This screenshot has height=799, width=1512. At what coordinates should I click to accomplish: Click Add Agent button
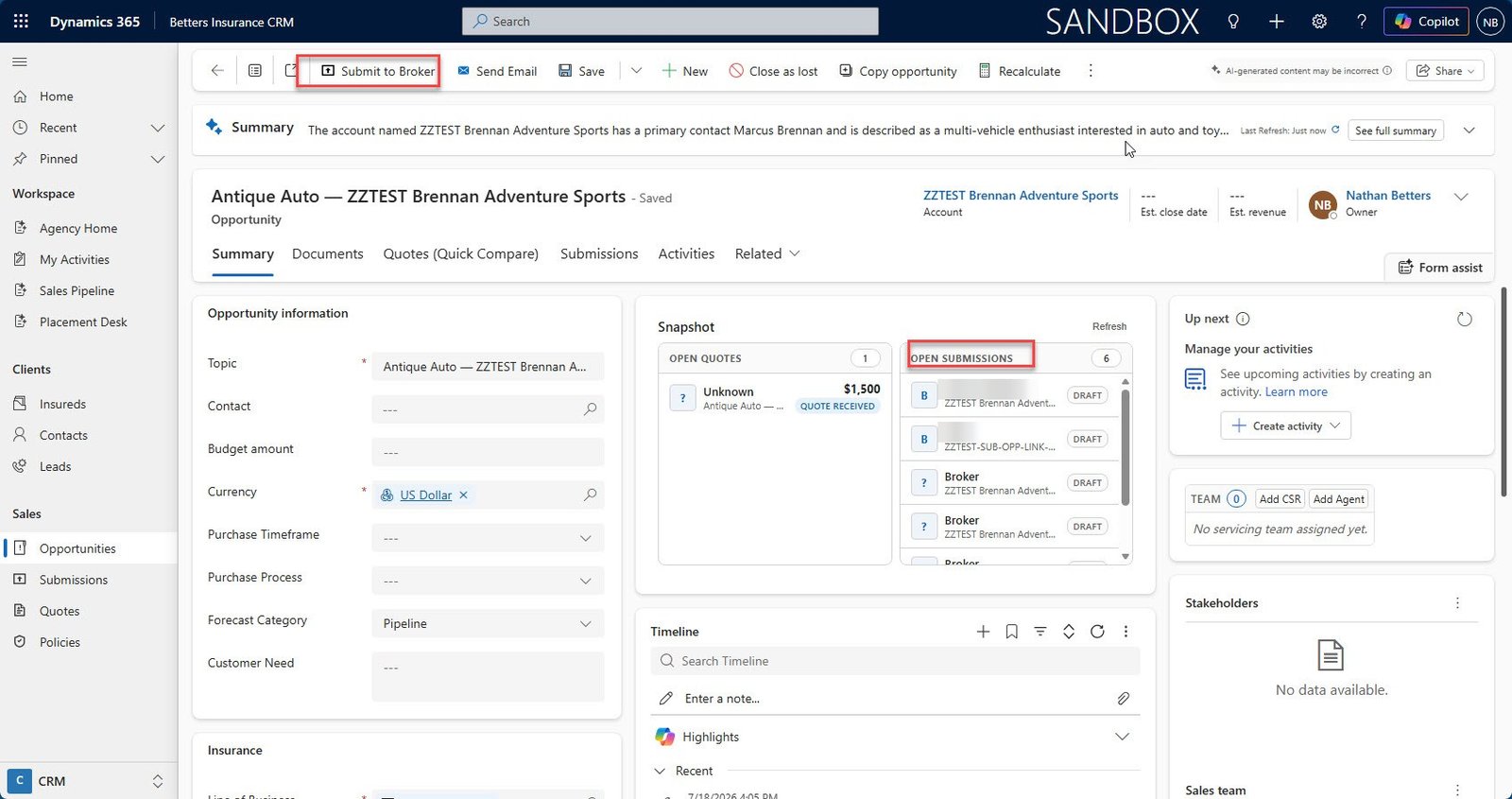(1338, 499)
